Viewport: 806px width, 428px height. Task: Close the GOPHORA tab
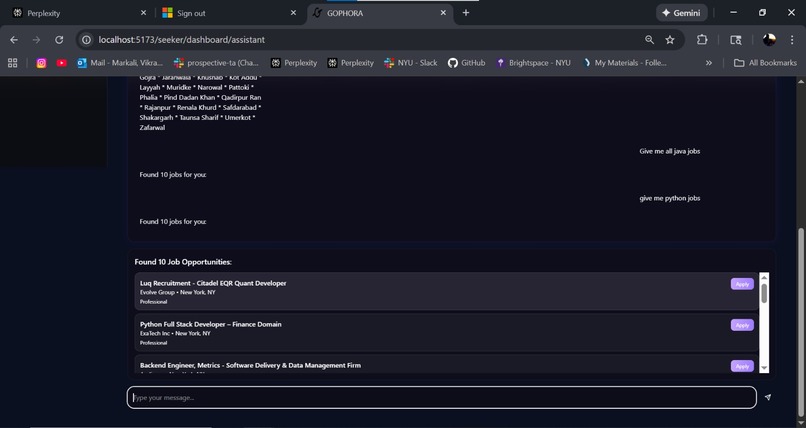tap(443, 13)
